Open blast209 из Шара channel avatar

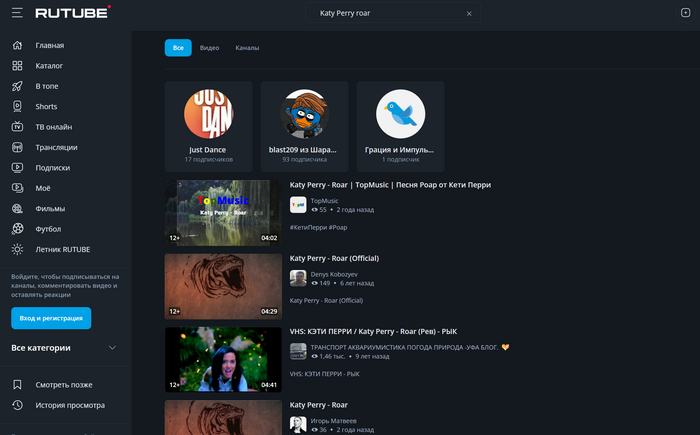(304, 113)
